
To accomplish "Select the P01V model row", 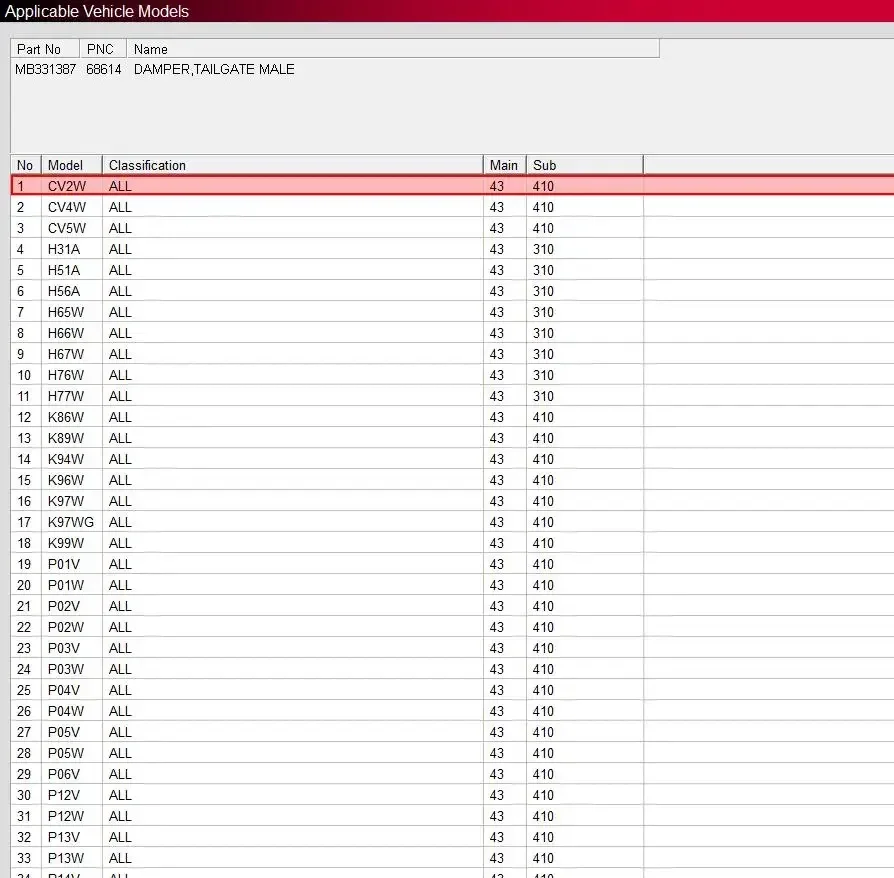I will (x=453, y=564).
